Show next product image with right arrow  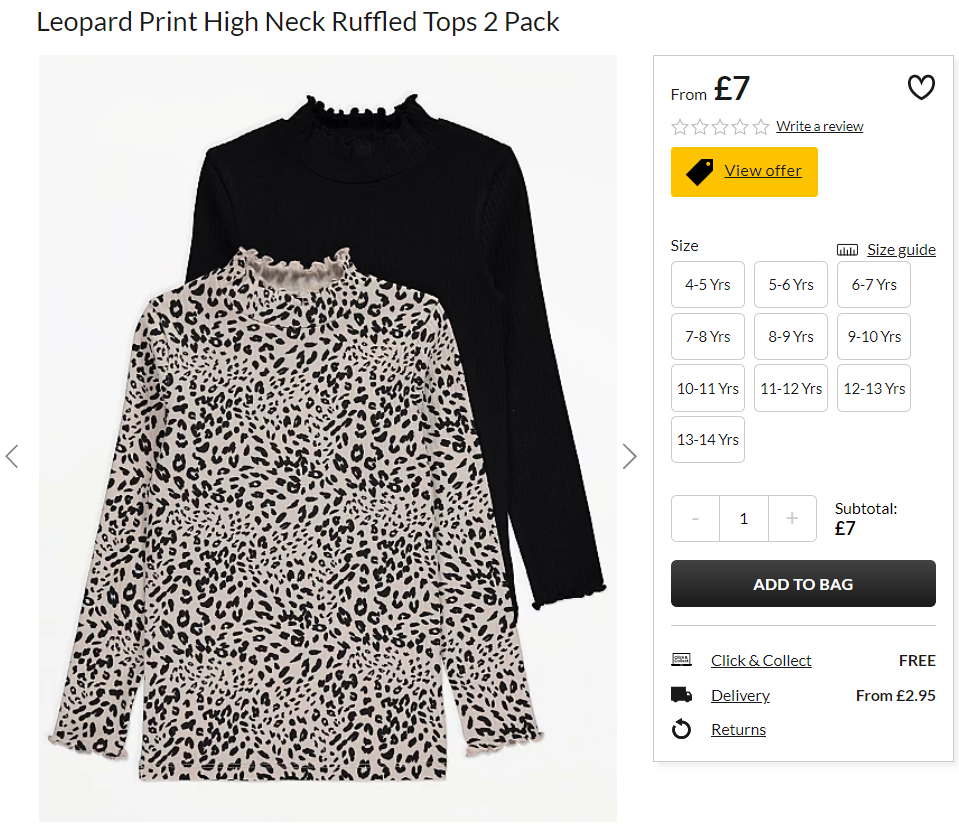point(629,456)
